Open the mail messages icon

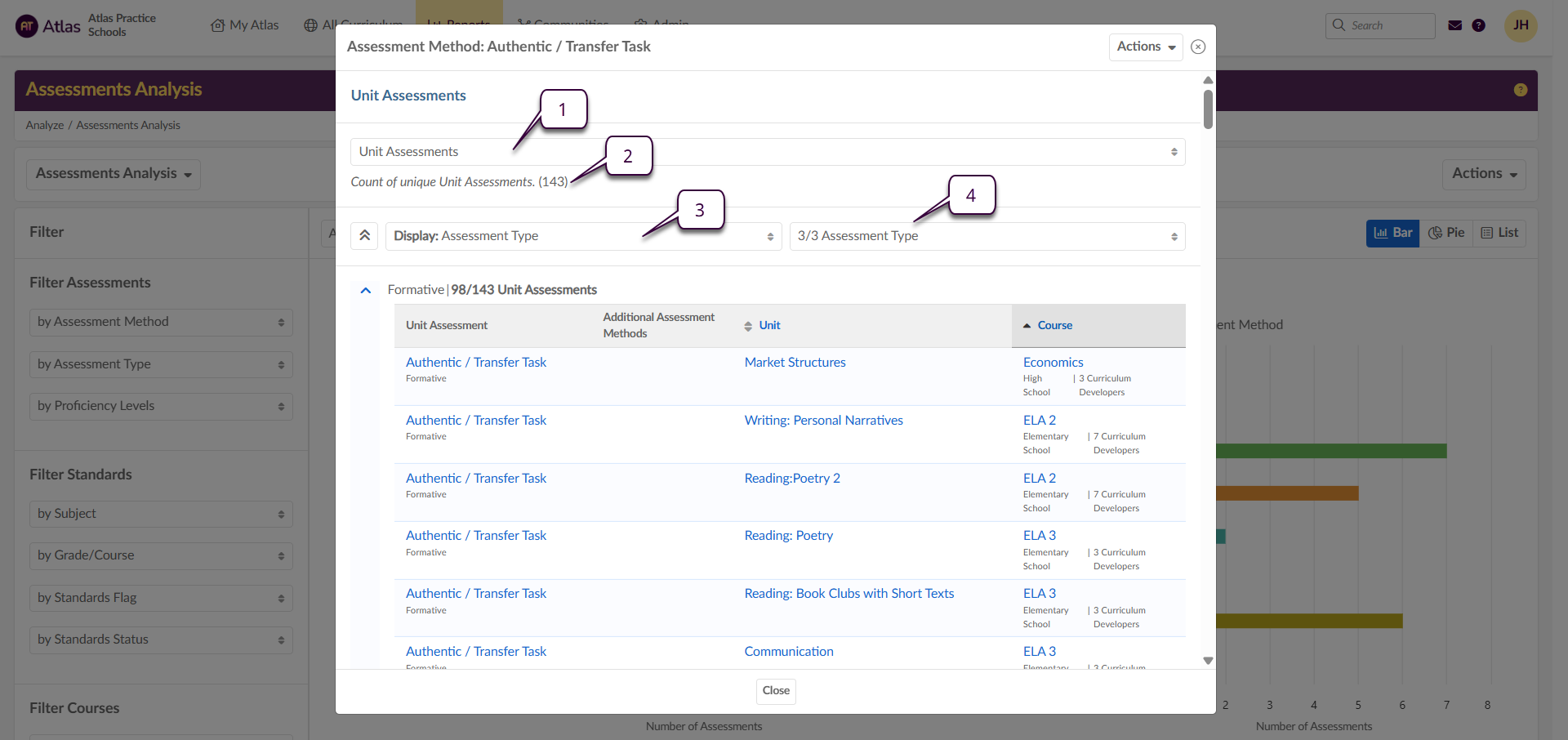1454,25
